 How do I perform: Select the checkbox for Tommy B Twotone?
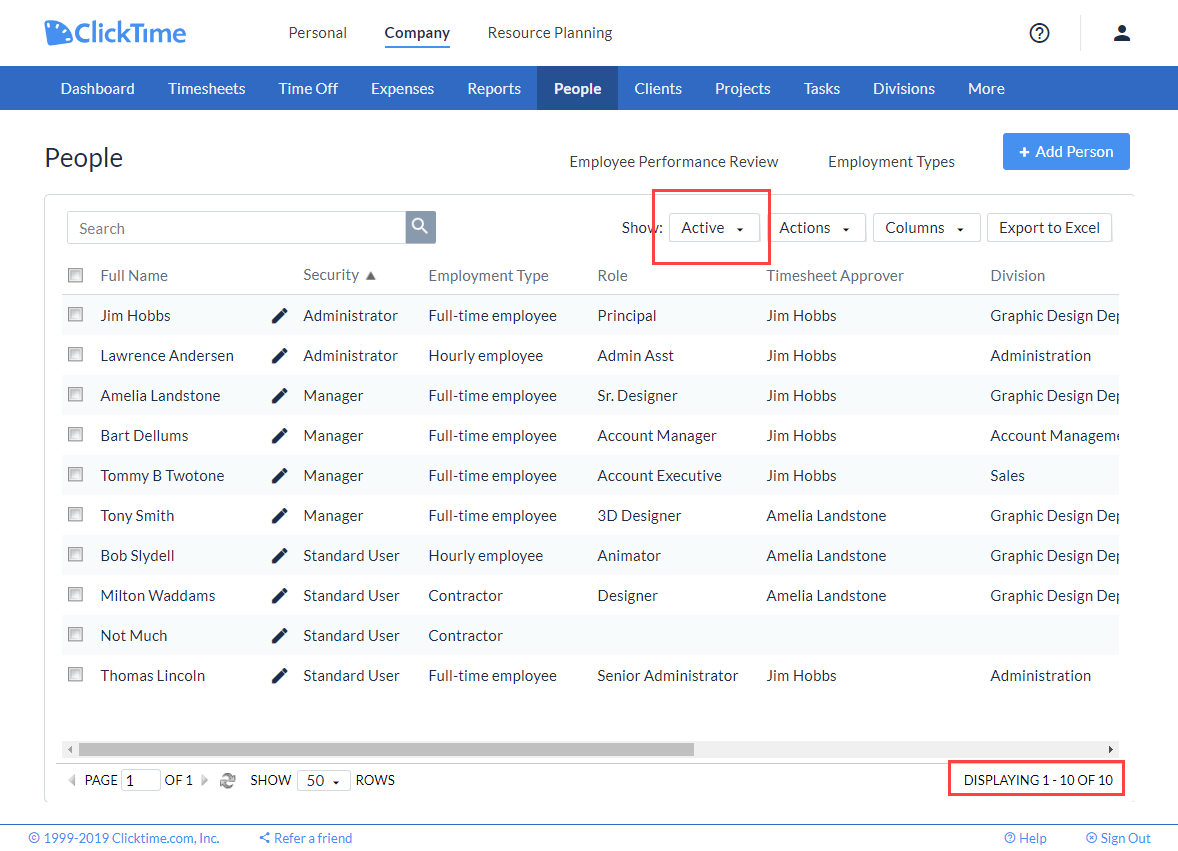tap(75, 474)
